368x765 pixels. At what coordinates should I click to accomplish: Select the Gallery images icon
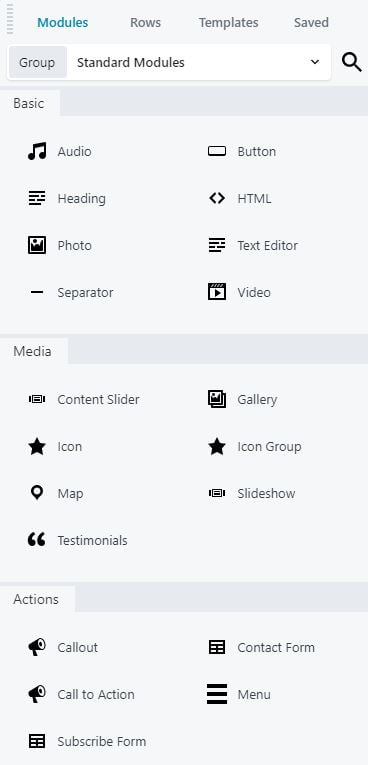[217, 399]
